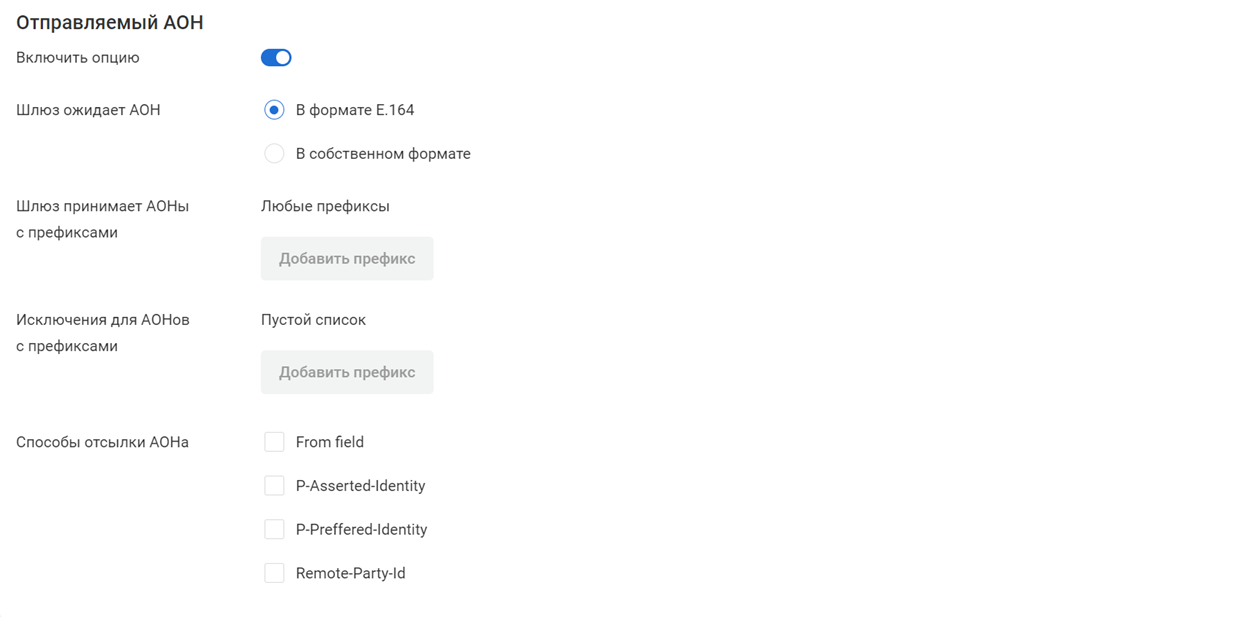Click the "Шлюз принимает АОНы с префиксами" label
The width and height of the screenshot is (1244, 617).
[102, 219]
